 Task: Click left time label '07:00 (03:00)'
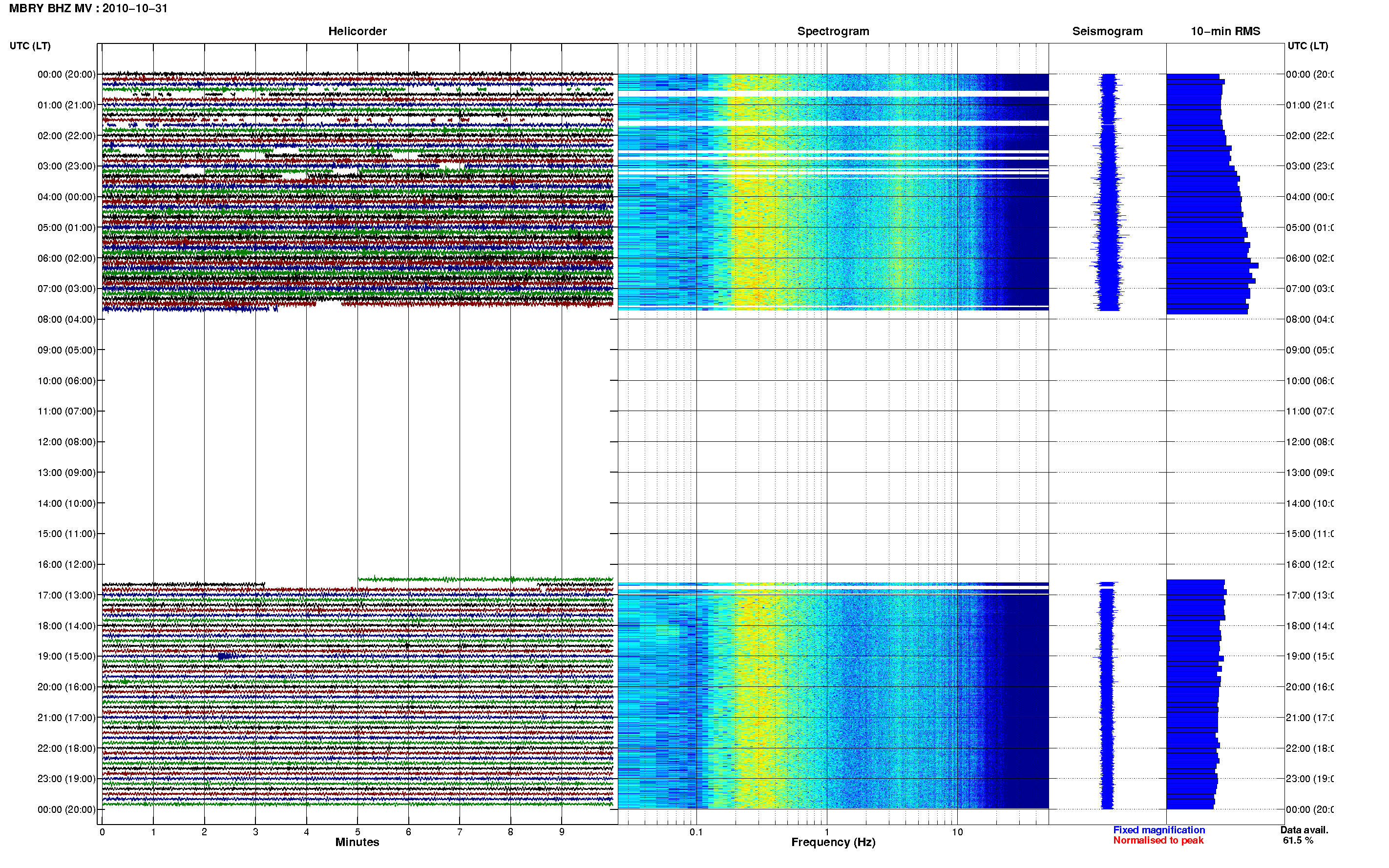66,289
